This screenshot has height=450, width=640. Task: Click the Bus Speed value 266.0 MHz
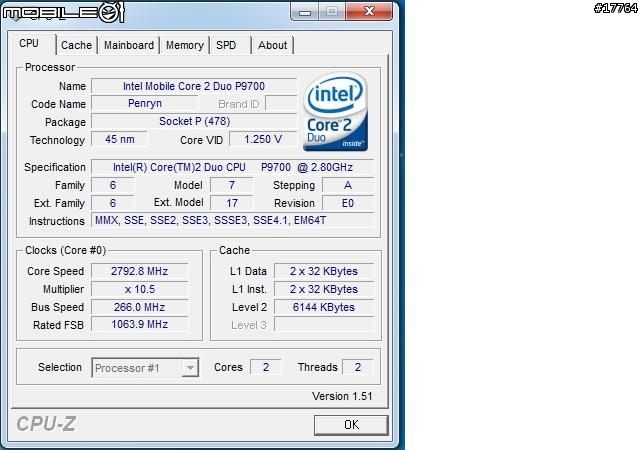(140, 307)
